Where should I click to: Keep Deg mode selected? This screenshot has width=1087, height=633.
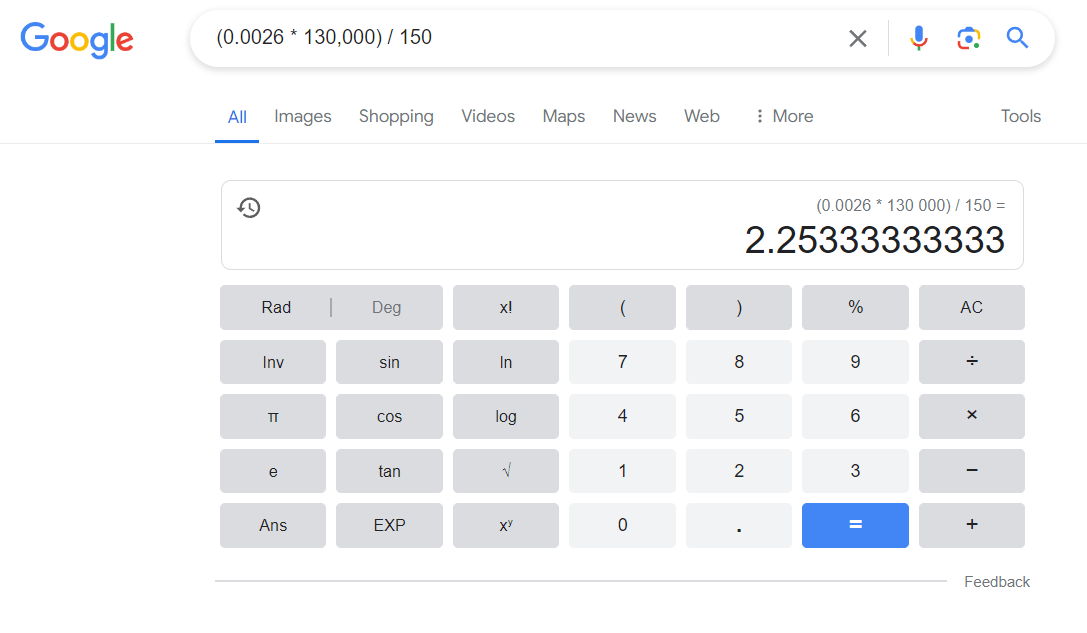point(387,307)
